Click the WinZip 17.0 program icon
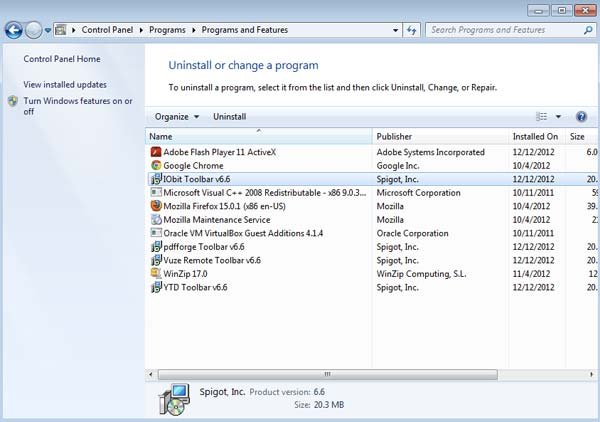Image resolution: width=600 pixels, height=422 pixels. (156, 273)
